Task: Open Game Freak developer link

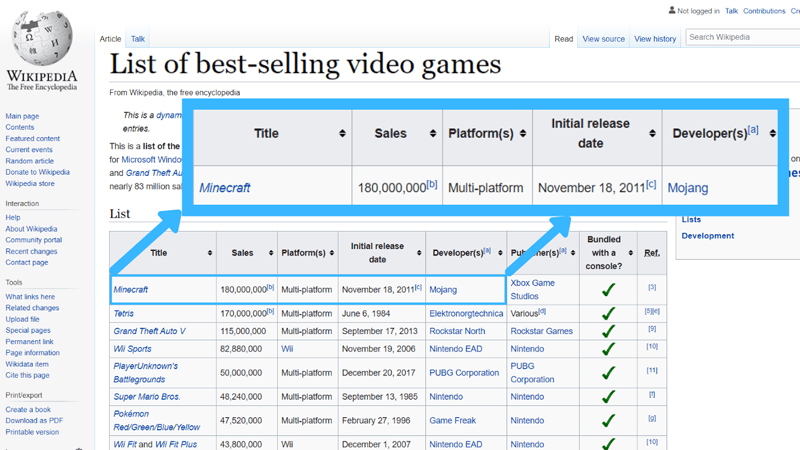Action: [x=453, y=420]
